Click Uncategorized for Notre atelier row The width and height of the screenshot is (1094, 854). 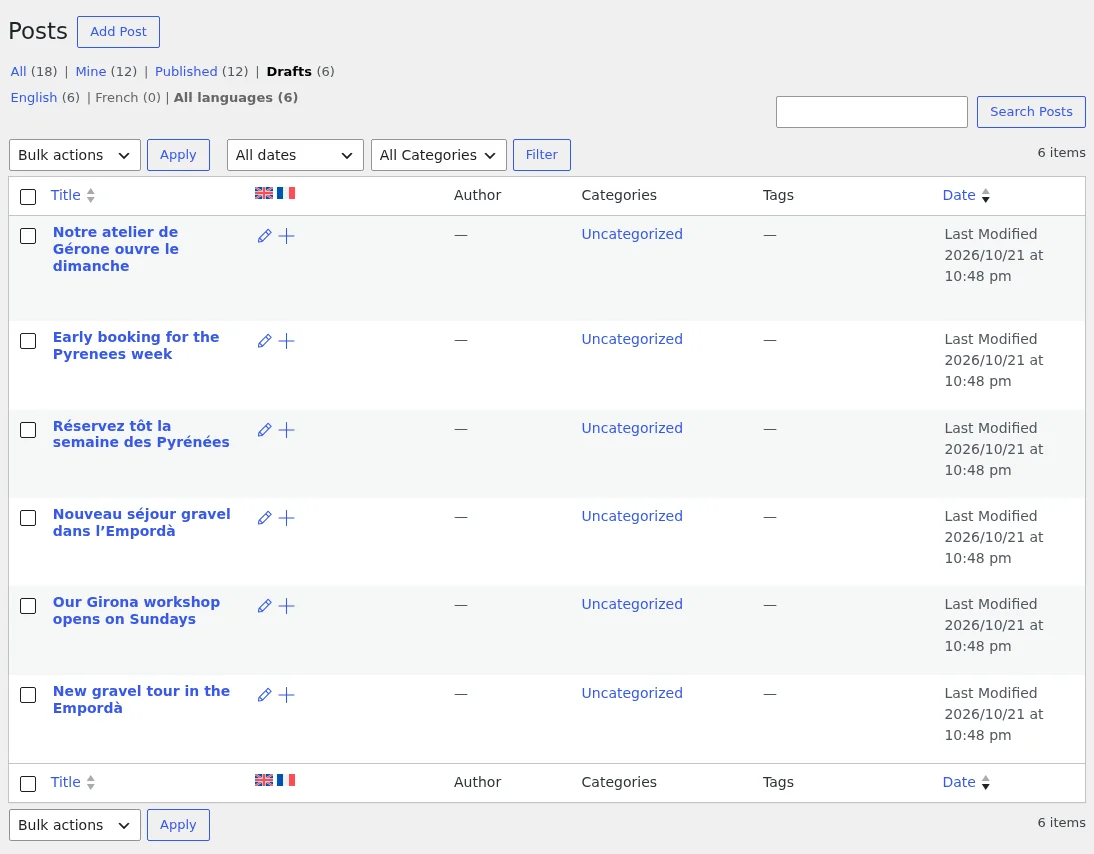click(x=632, y=234)
